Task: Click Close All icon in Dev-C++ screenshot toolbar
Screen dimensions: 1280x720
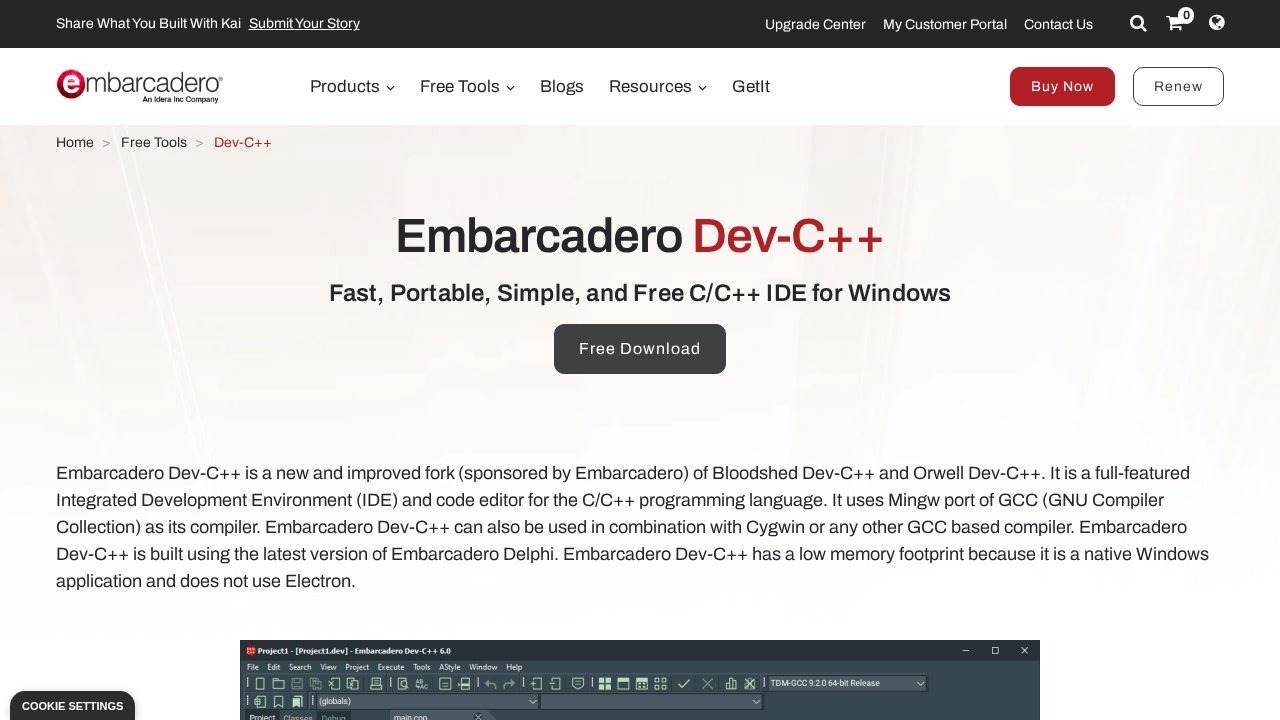Action: 352,683
